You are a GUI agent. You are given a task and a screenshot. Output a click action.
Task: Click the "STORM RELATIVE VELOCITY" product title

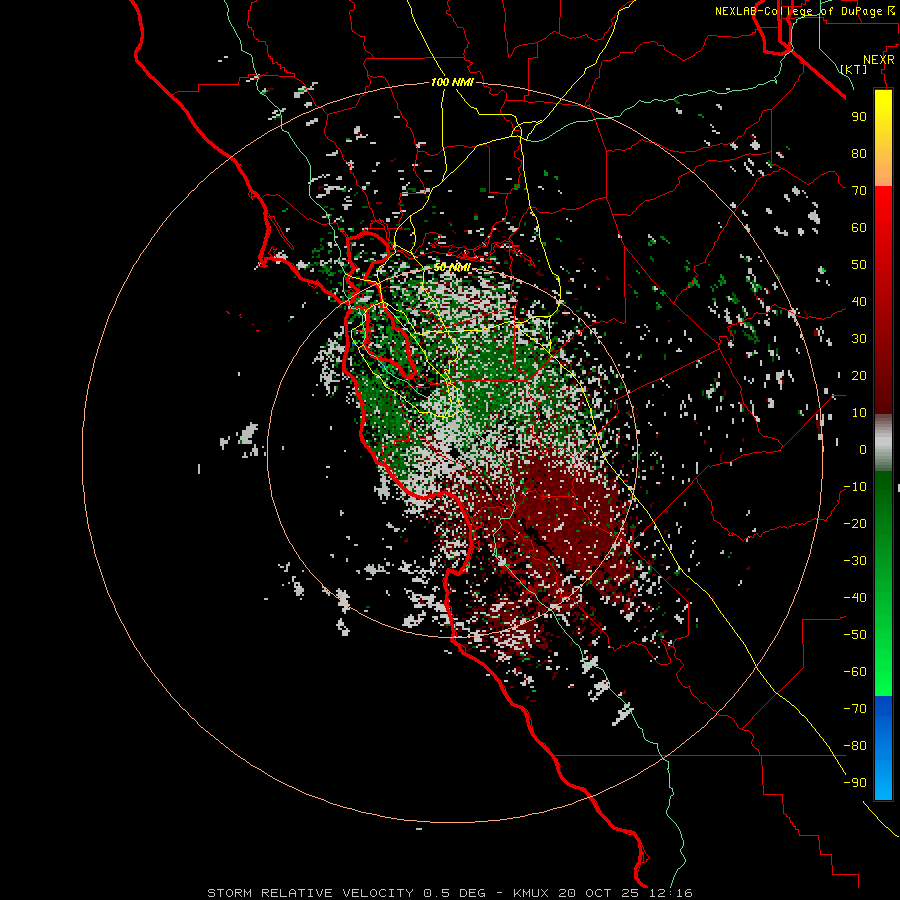(x=311, y=893)
